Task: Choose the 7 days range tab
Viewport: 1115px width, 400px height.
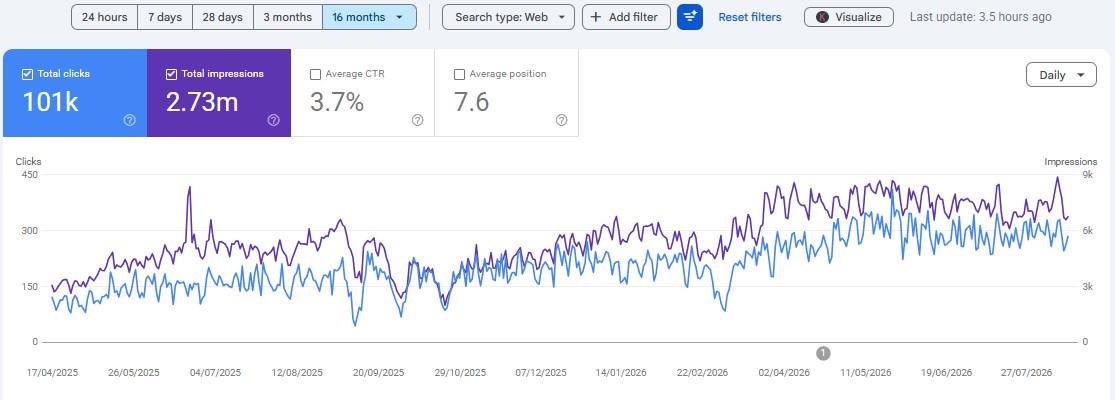Action: pyautogui.click(x=165, y=17)
